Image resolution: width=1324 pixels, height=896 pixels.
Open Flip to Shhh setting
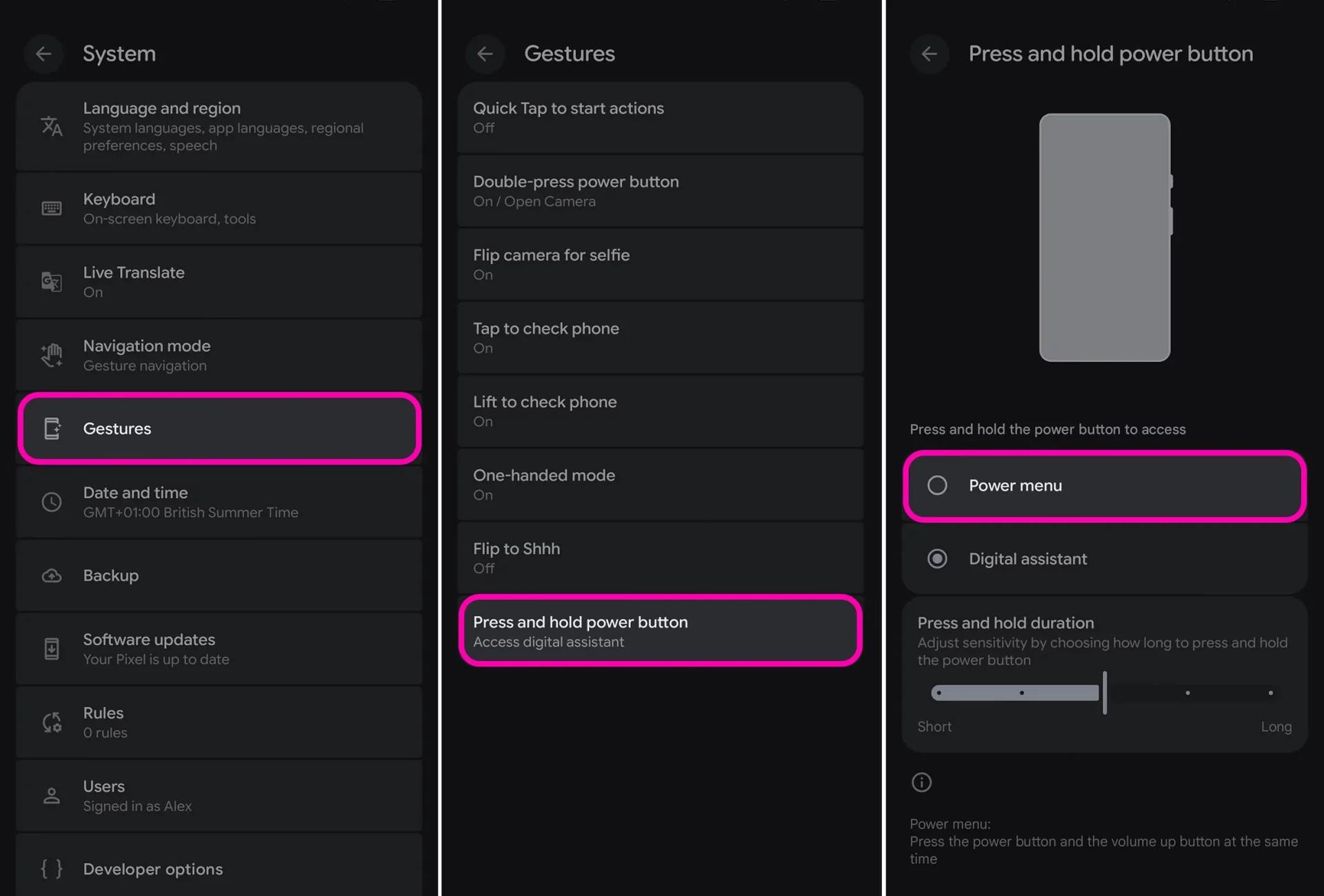pos(659,558)
